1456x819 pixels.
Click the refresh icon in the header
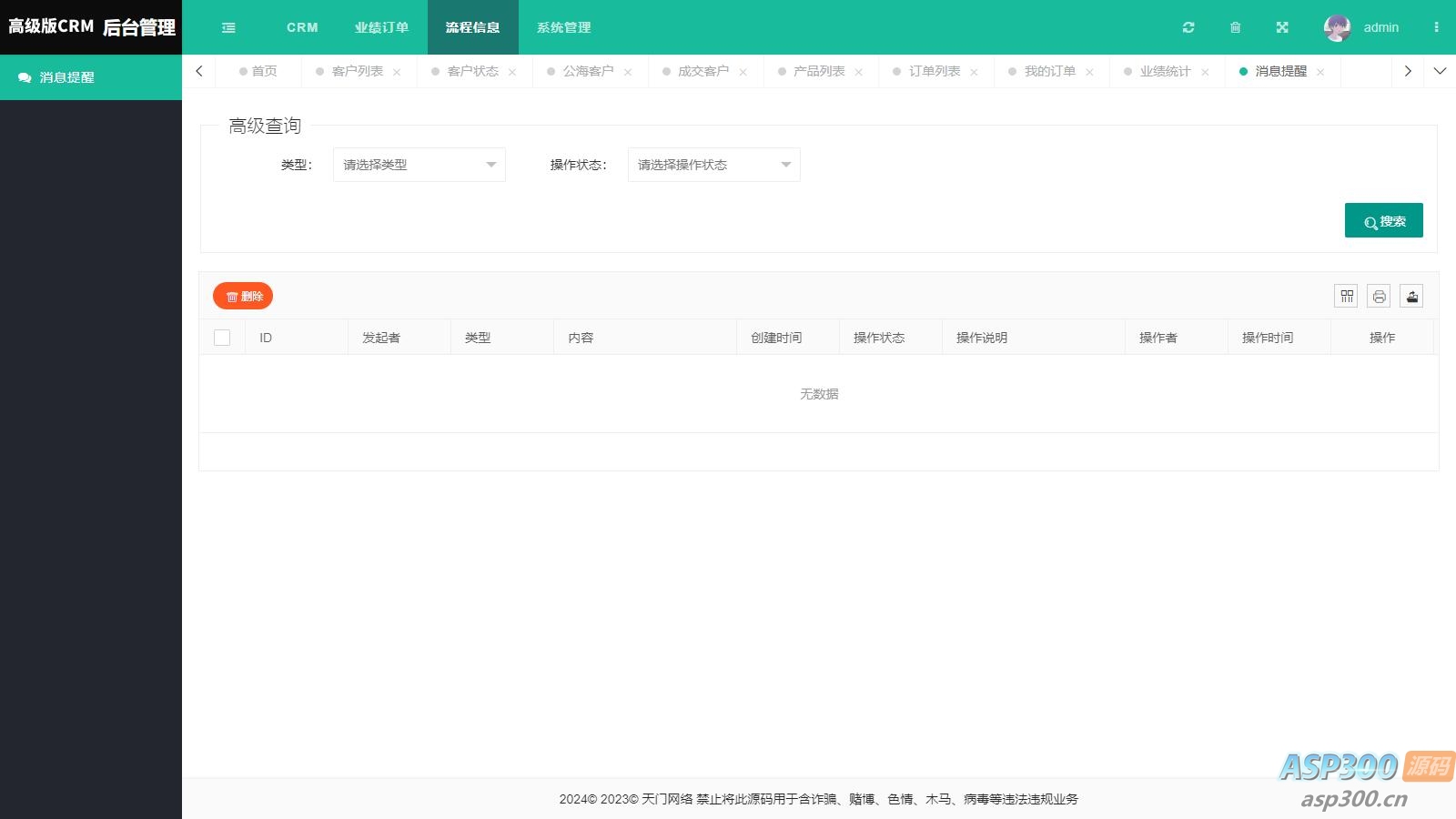point(1188,27)
